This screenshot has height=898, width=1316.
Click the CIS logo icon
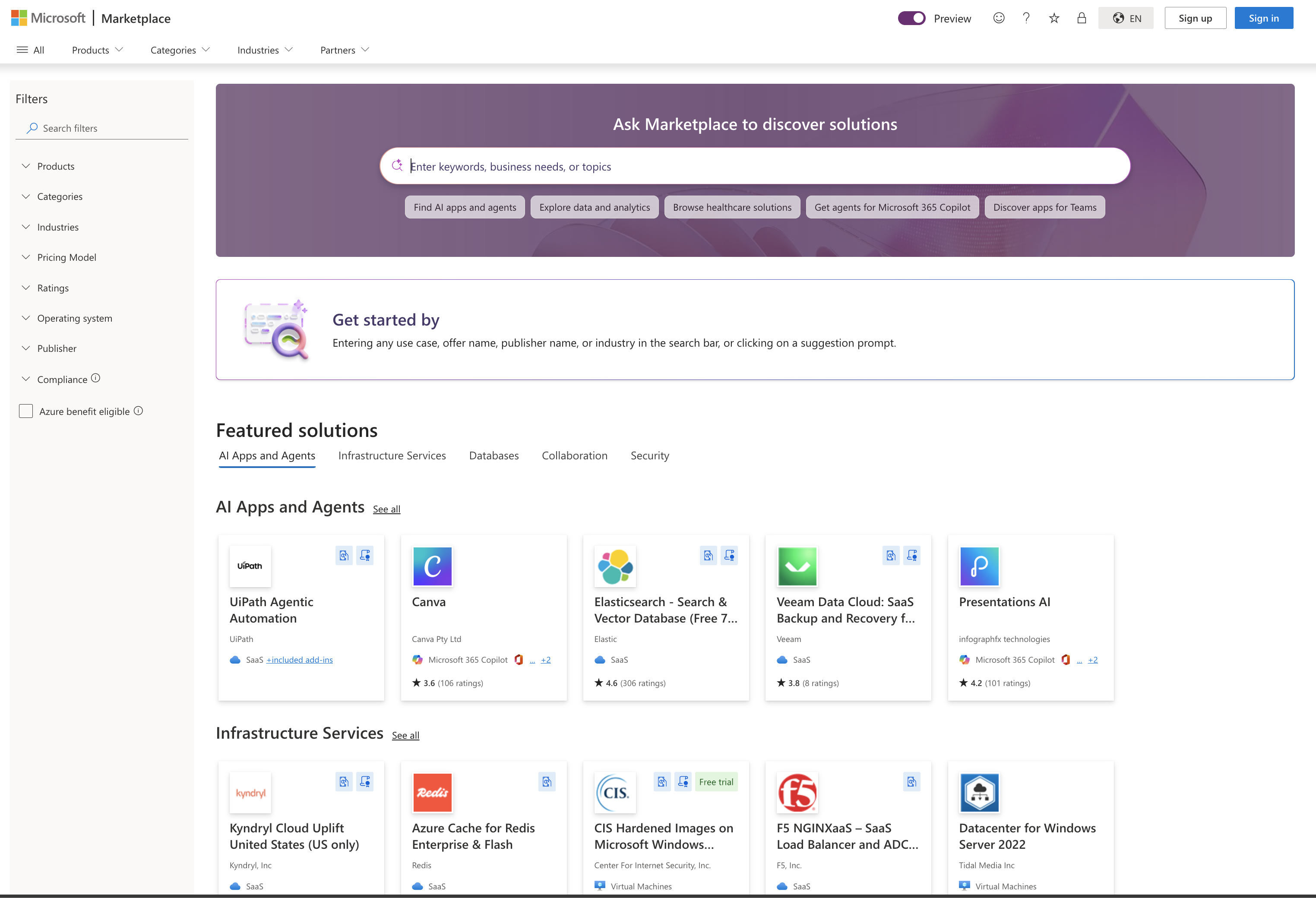[615, 792]
